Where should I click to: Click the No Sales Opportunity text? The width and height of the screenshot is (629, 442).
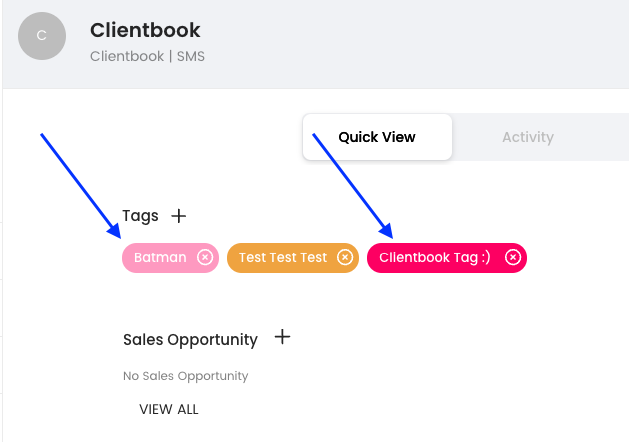(x=185, y=376)
